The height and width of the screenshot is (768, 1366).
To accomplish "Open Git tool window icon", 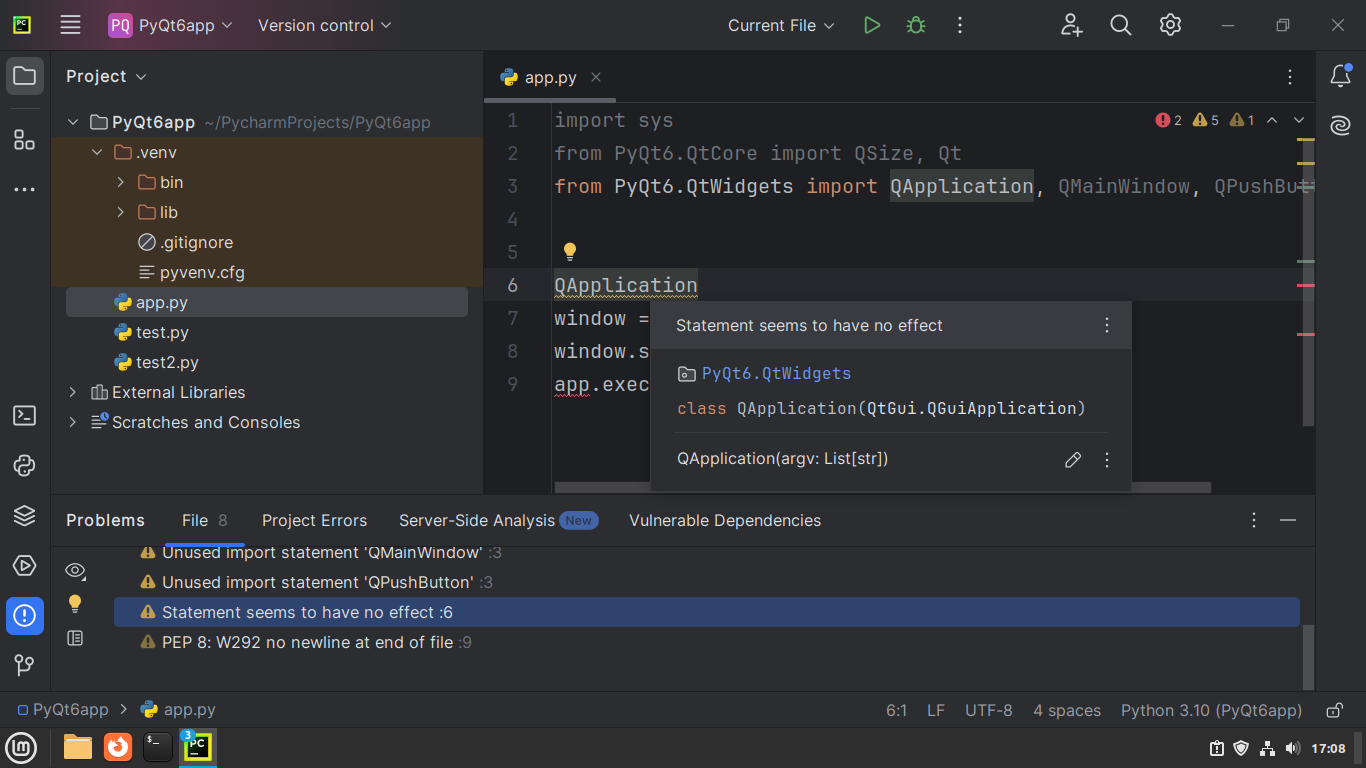I will pos(25,665).
